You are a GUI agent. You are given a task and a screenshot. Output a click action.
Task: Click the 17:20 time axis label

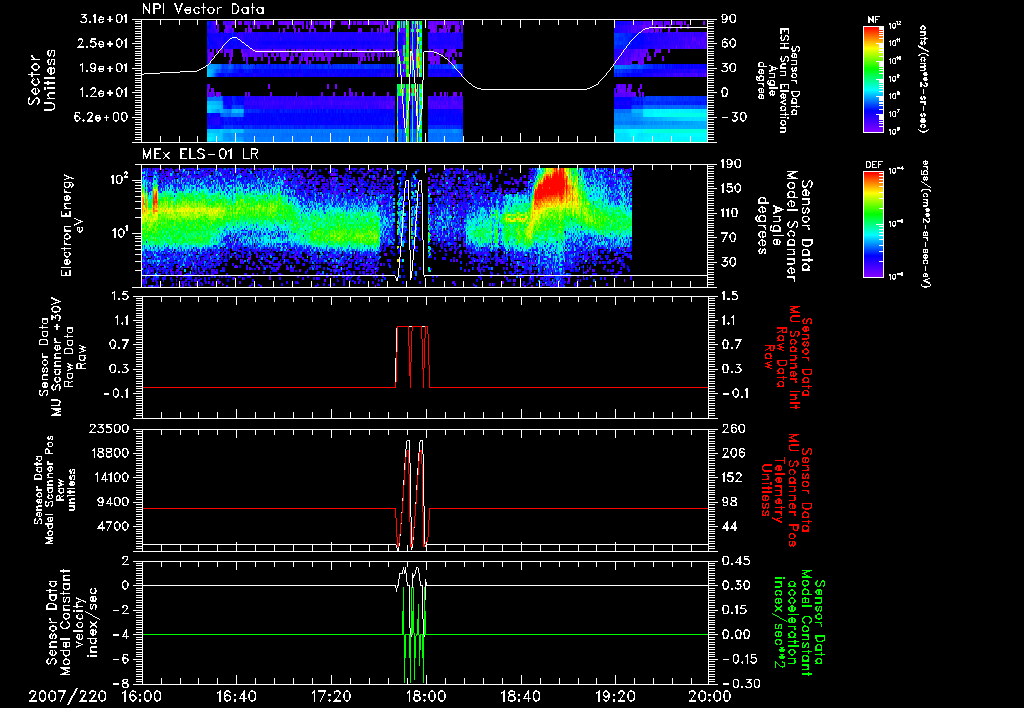coord(331,696)
